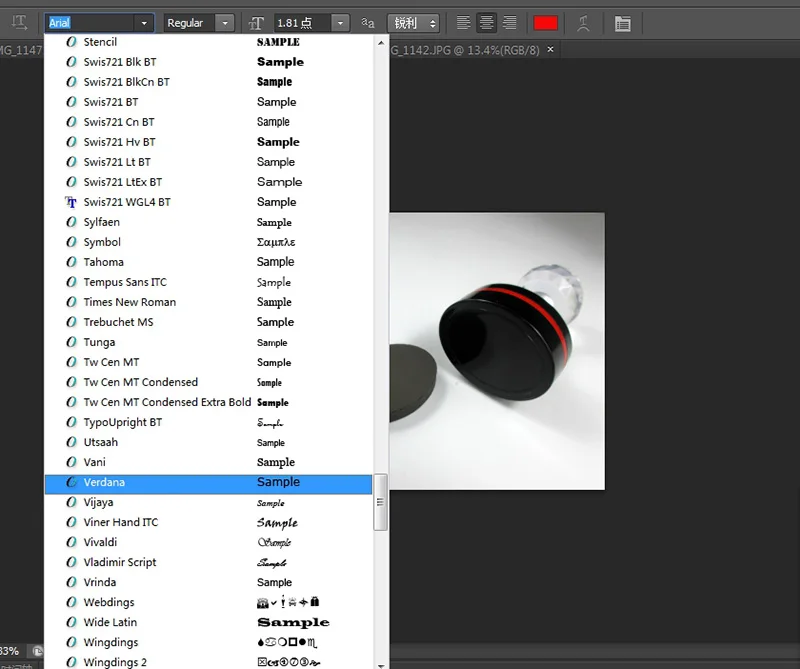
Task: Click OpenType icon beside Stencil
Action: (x=71, y=42)
